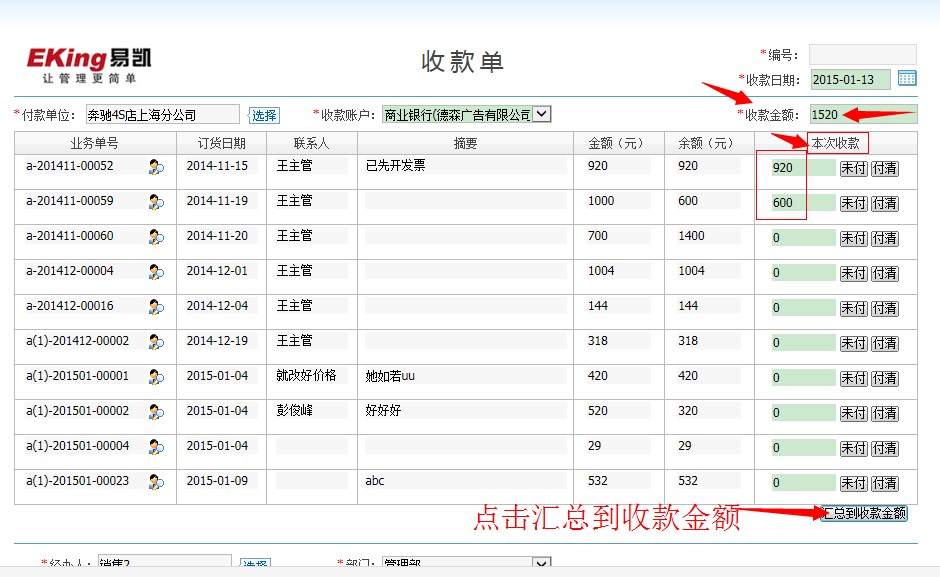Mark order a-201411-00052 as 付清
Screen dimensions: 940x577
click(884, 169)
